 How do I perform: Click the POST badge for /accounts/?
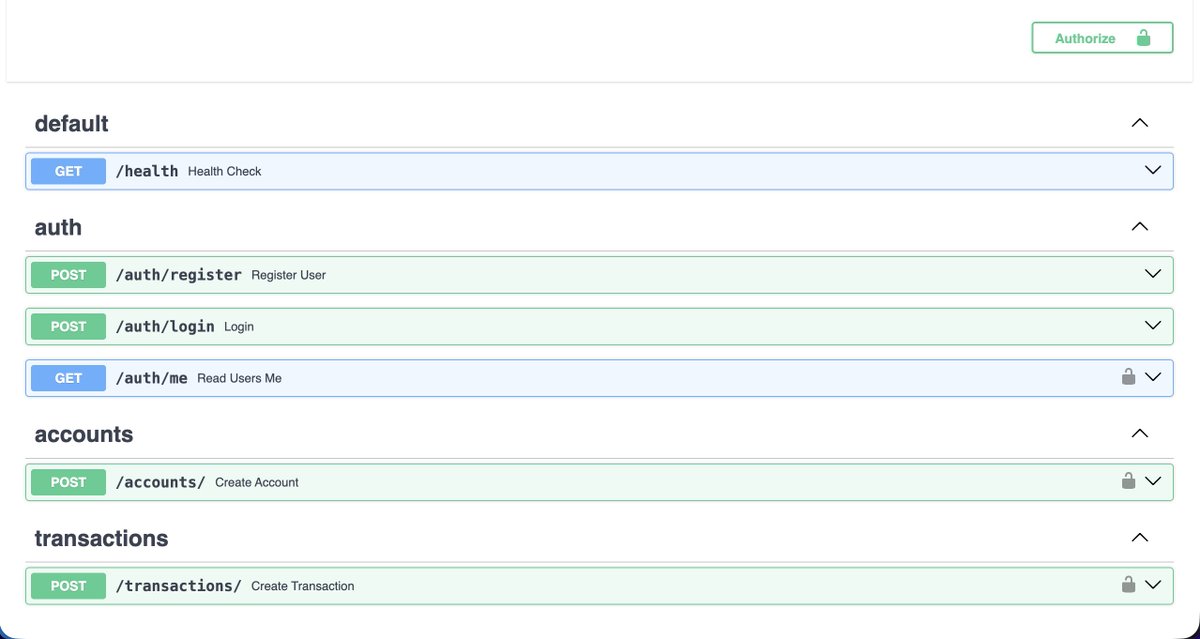[x=68, y=482]
